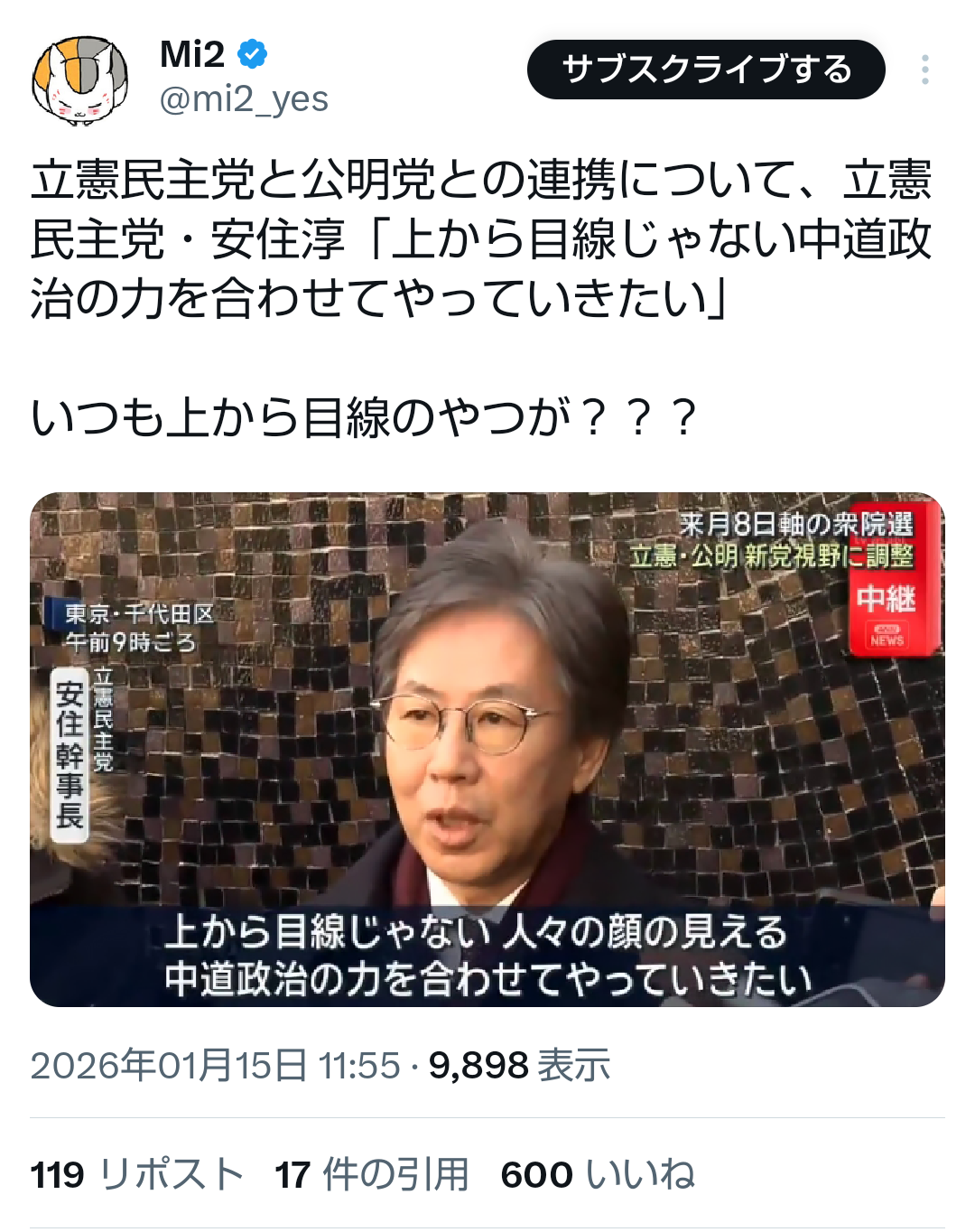
Task: Tap the ANN NEWS logo in video
Action: point(887,636)
